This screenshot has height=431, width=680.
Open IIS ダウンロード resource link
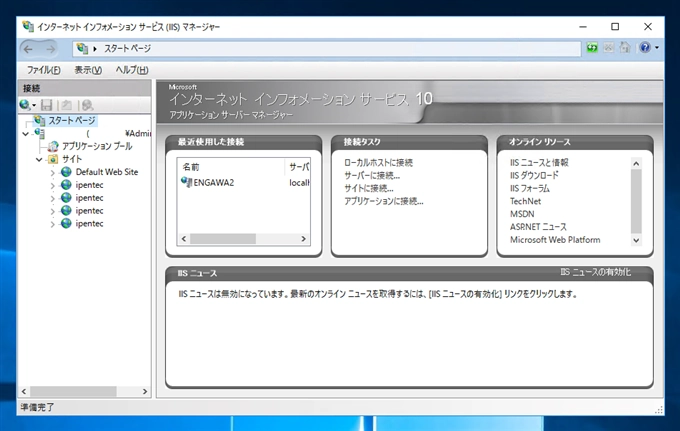tap(534, 175)
